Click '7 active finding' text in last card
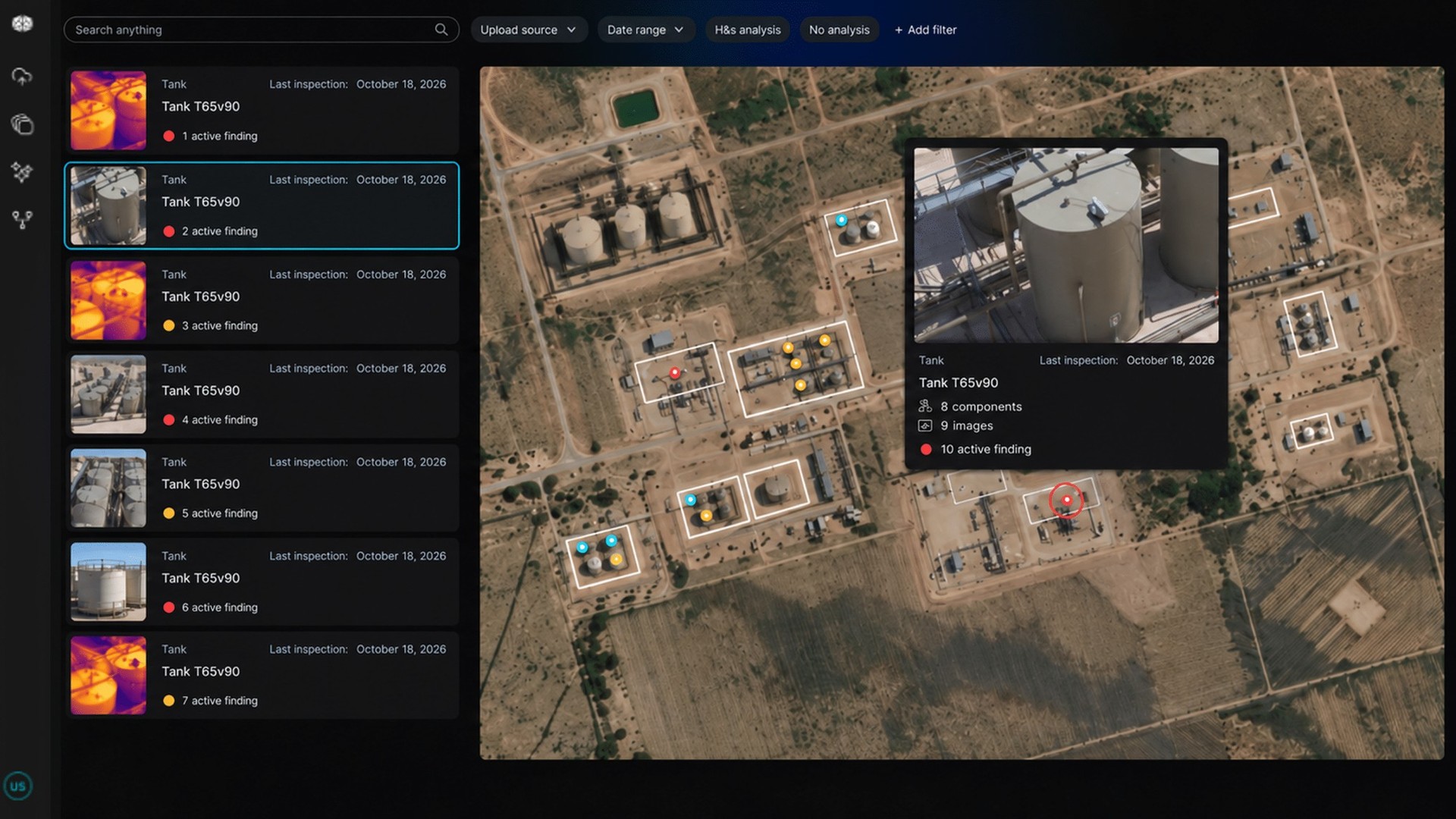The height and width of the screenshot is (819, 1456). [x=219, y=701]
